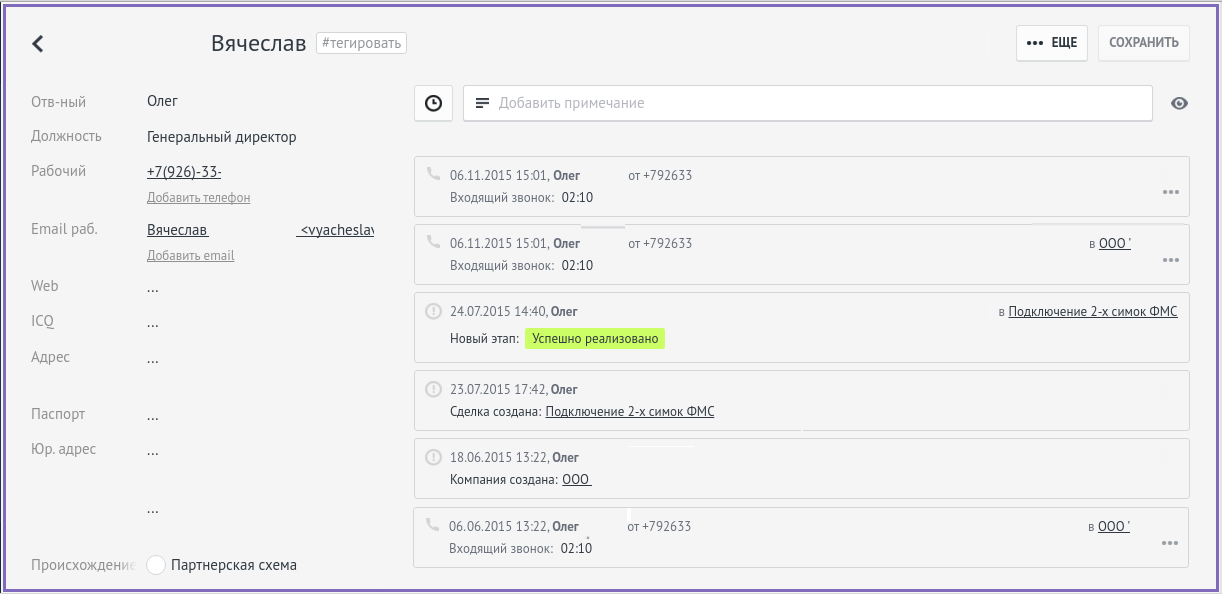Edit the empty ICQ field
The width and height of the screenshot is (1222, 594).
click(x=152, y=324)
